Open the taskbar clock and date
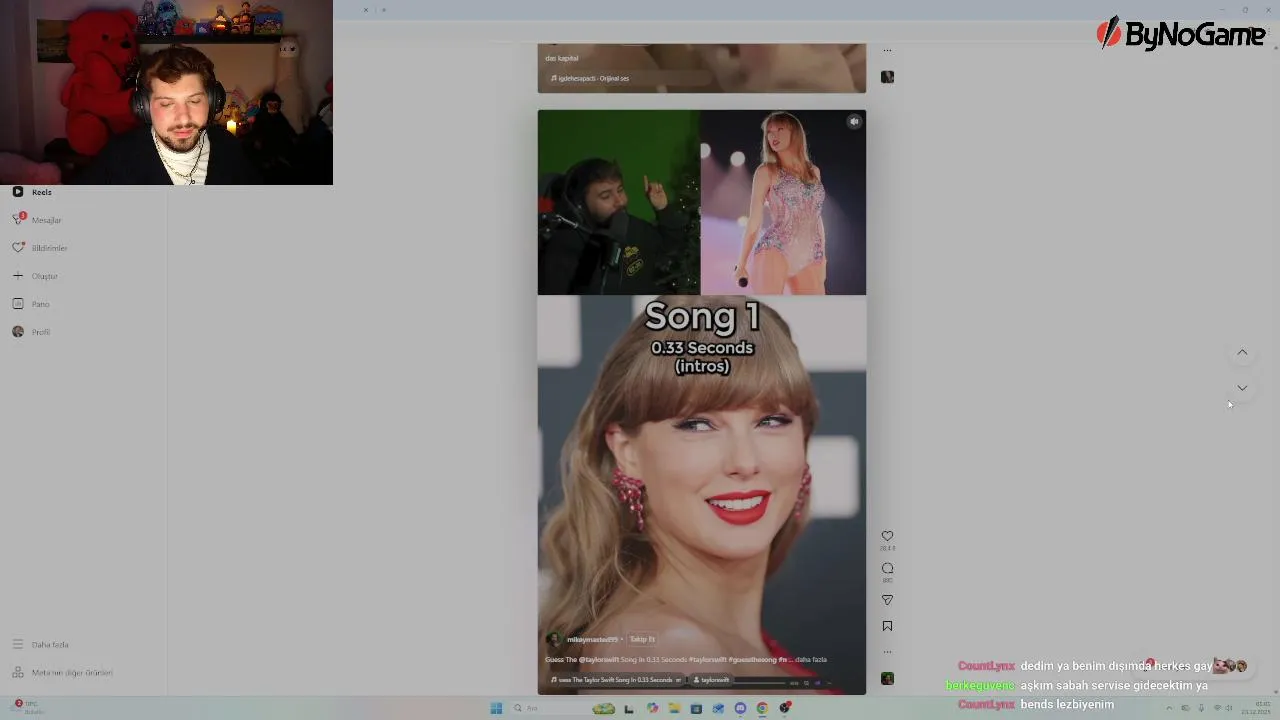Image resolution: width=1280 pixels, height=720 pixels. pyautogui.click(x=1256, y=708)
